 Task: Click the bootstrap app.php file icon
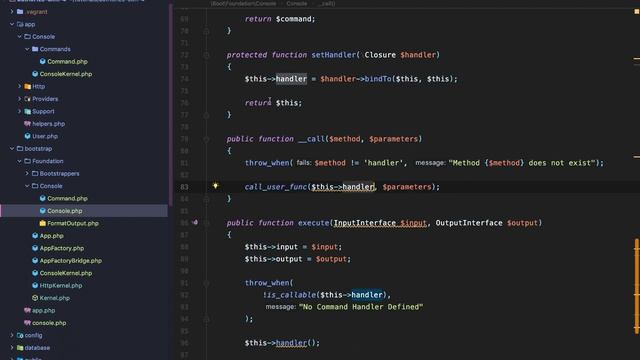point(27,310)
